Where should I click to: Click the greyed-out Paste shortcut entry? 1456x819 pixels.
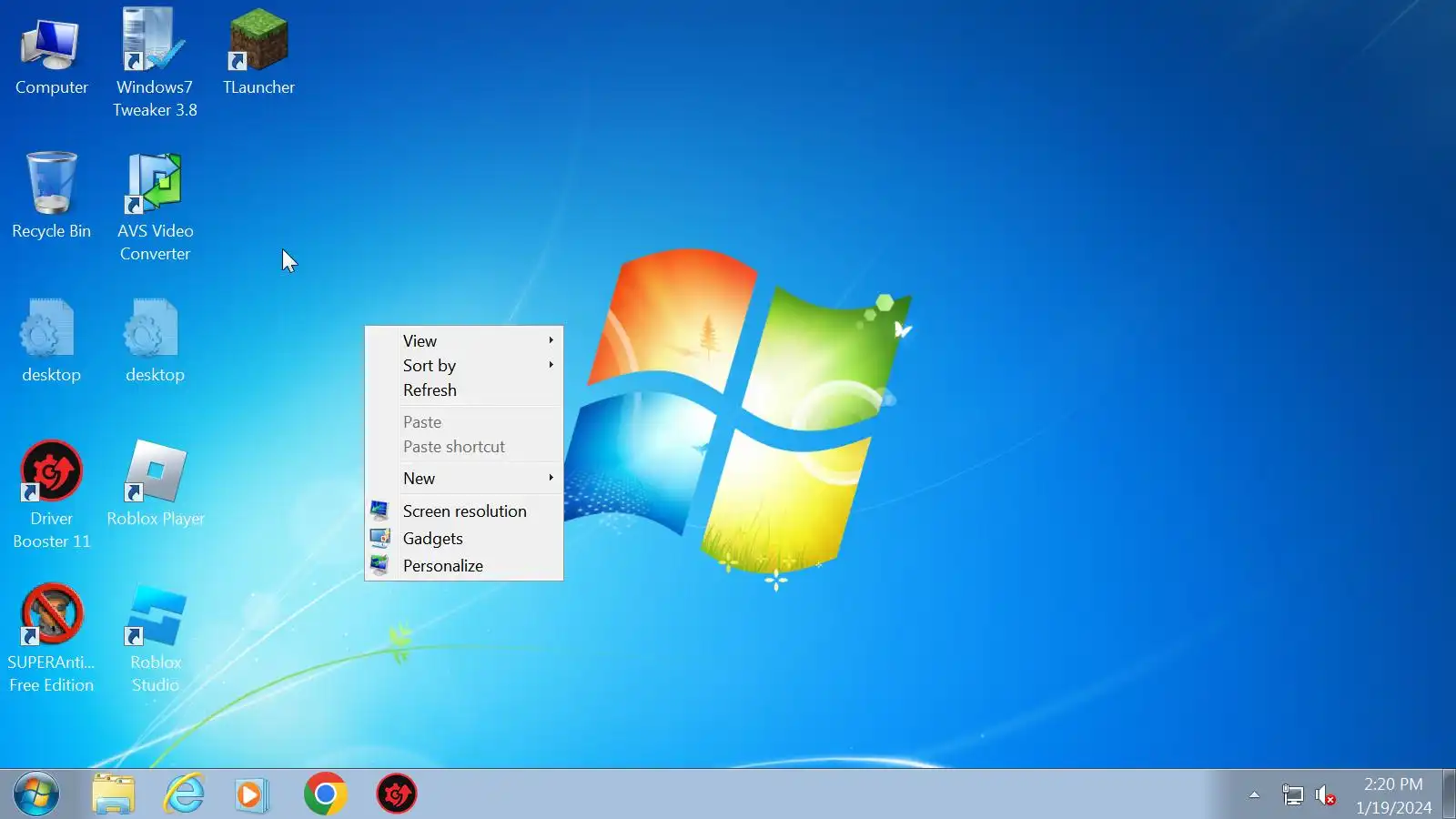tap(464, 447)
